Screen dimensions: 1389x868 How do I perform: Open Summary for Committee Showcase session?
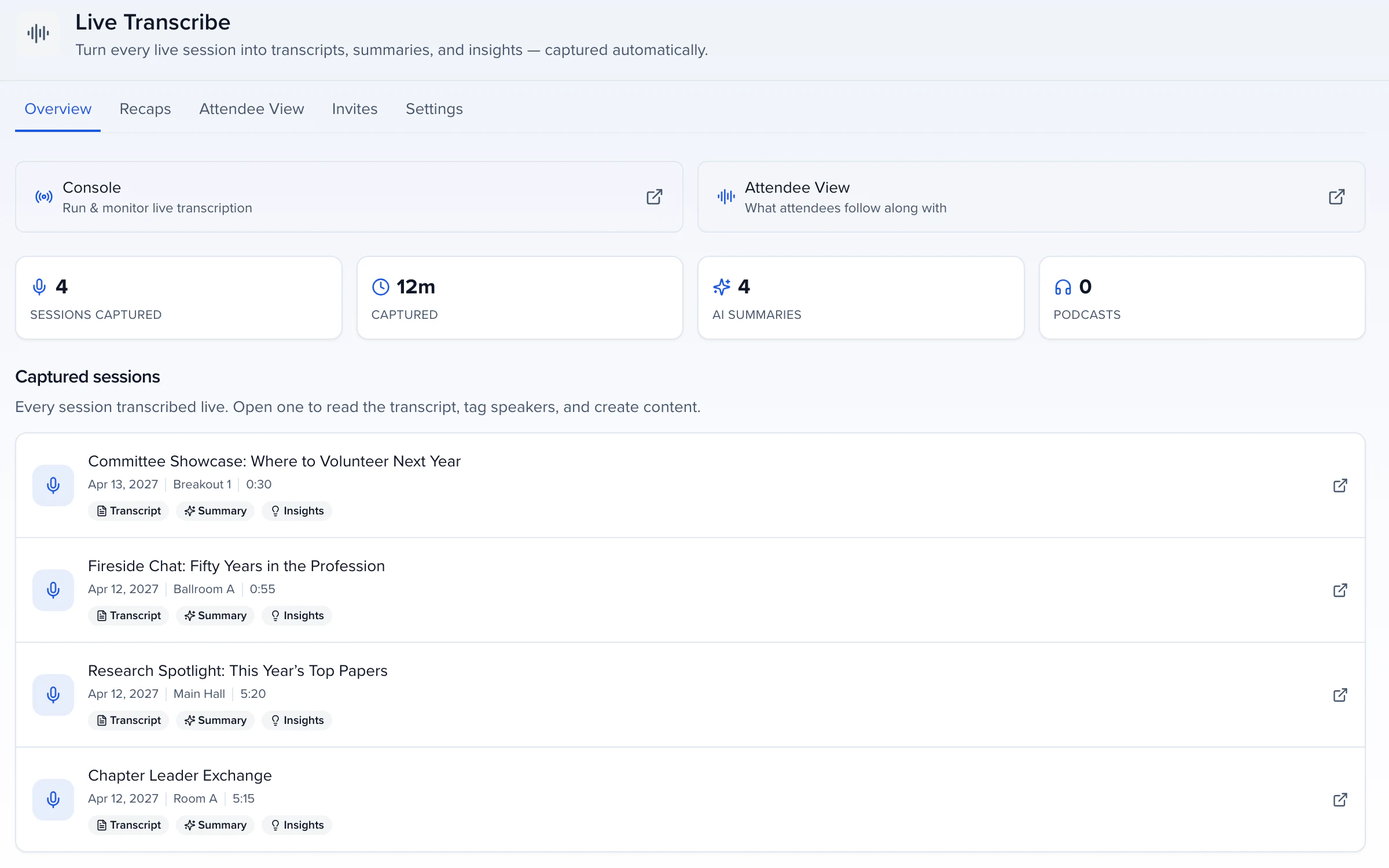tap(215, 511)
